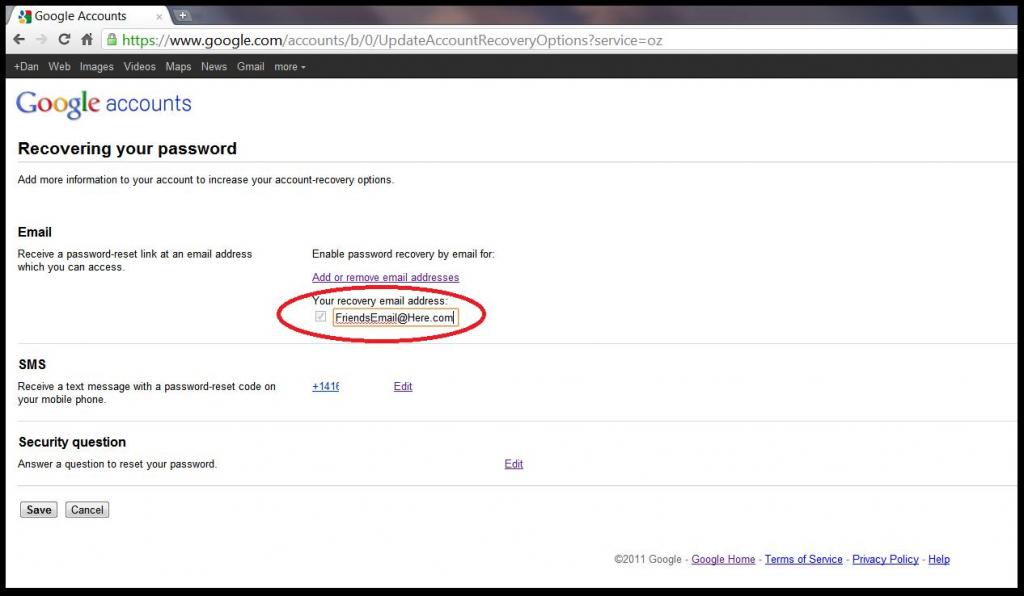Open Privacy Policy footer link
This screenshot has height=596, width=1024.
coord(885,559)
